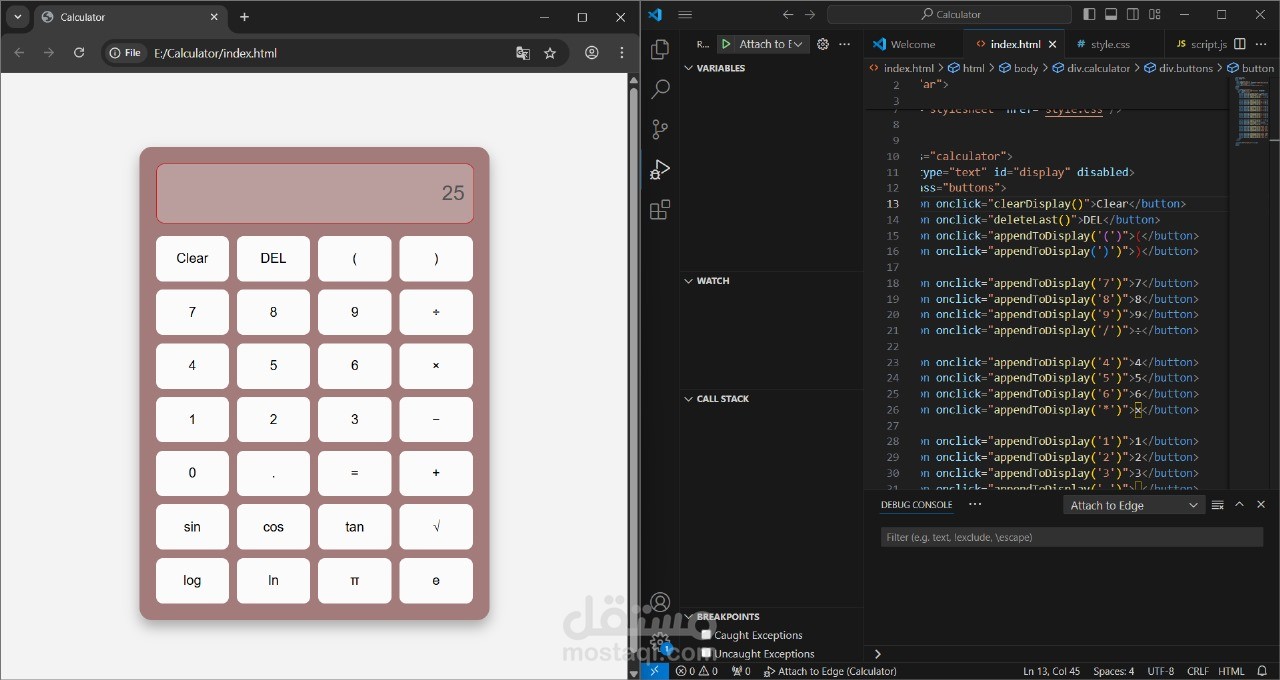
Task: Open the Source Control view
Action: pos(660,129)
